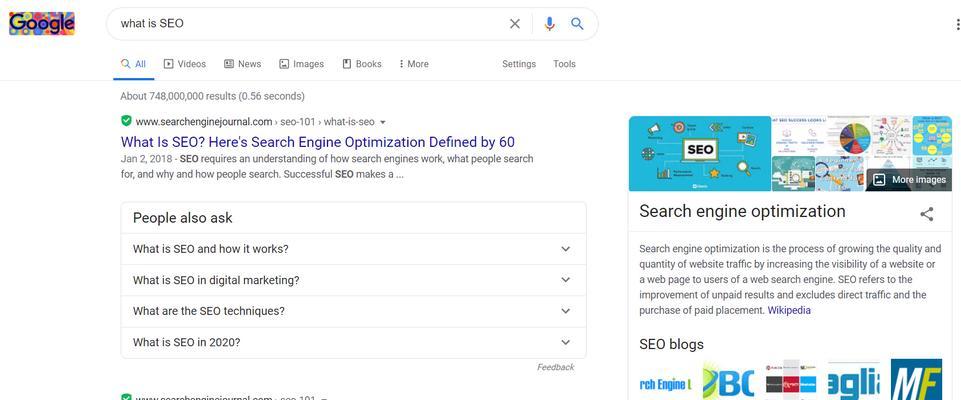
Task: Click the Google logo
Action: click(x=42, y=23)
